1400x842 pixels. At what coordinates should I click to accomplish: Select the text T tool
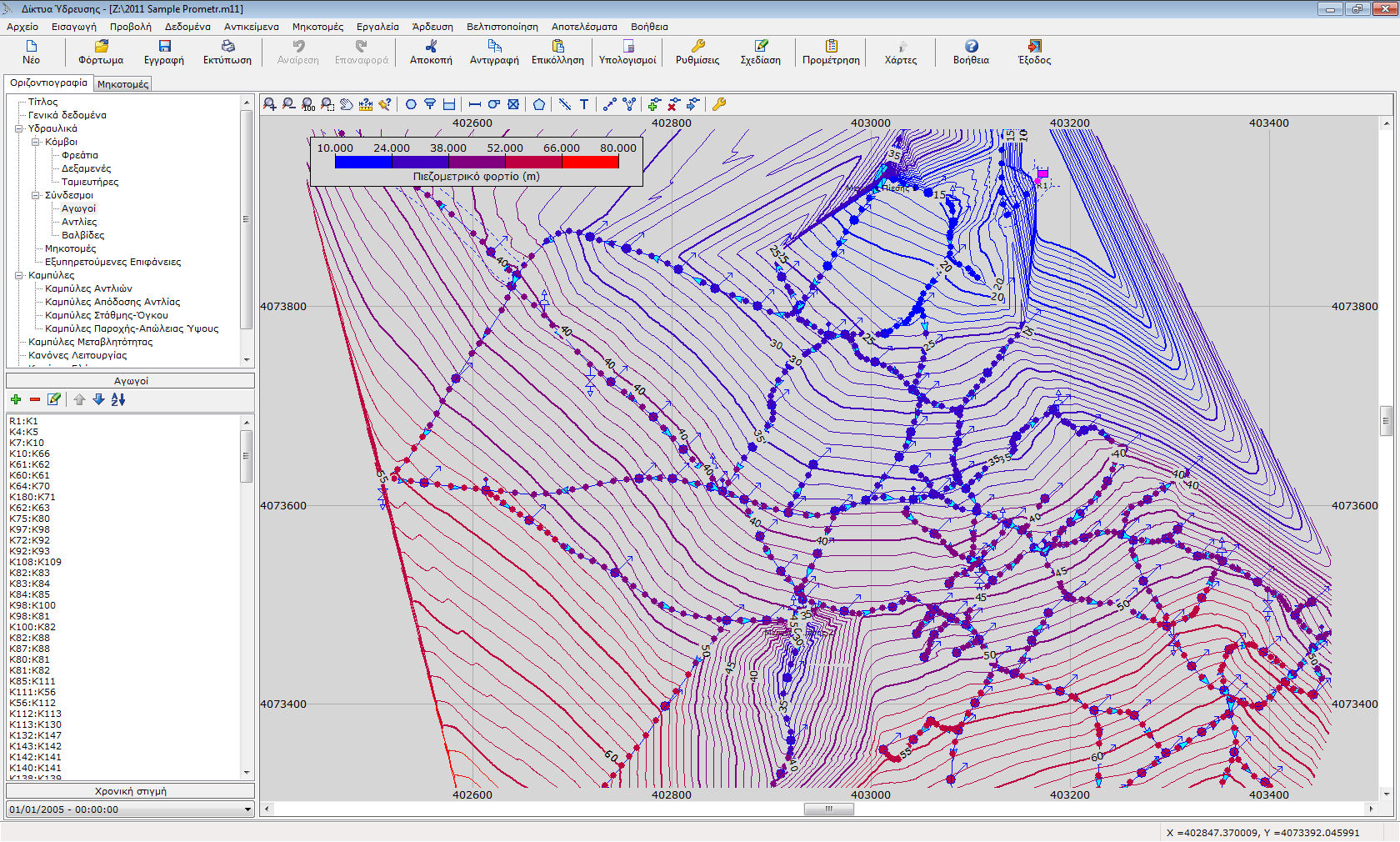pos(584,104)
